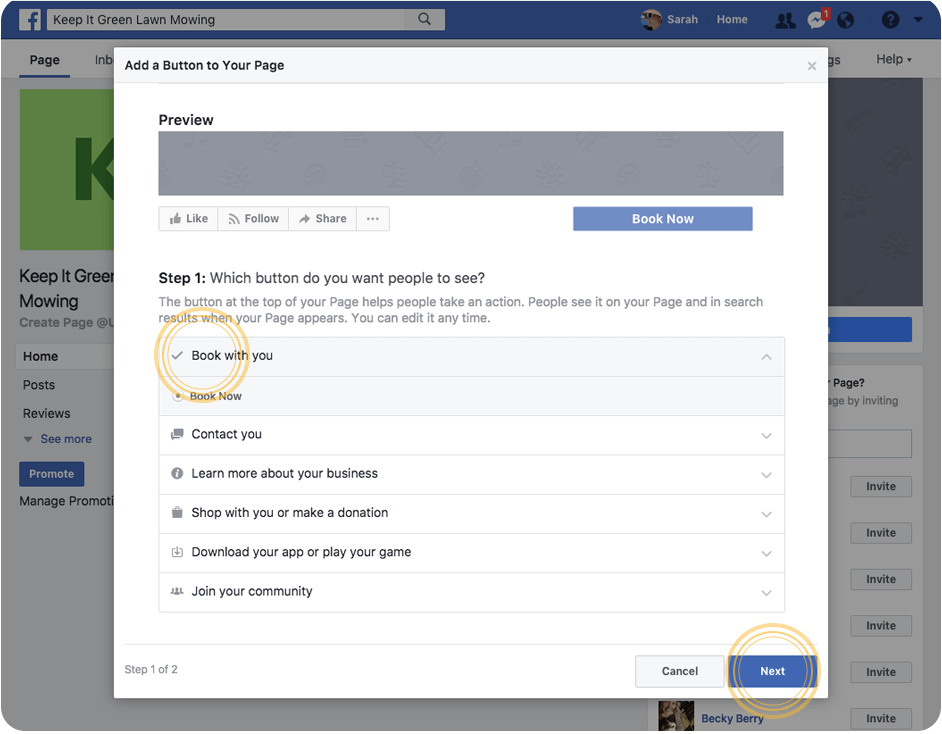Select the Book Now radio button
Viewport: 942px width, 734px height.
click(177, 396)
